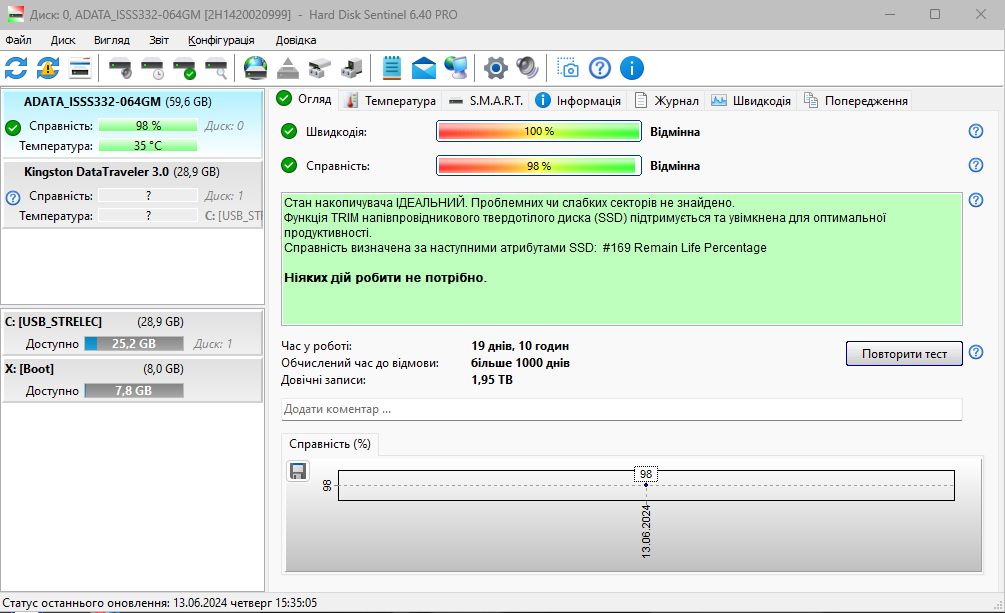Image resolution: width=1005 pixels, height=613 pixels.
Task: Click help icon next to Швидкодія bar
Action: 976,131
